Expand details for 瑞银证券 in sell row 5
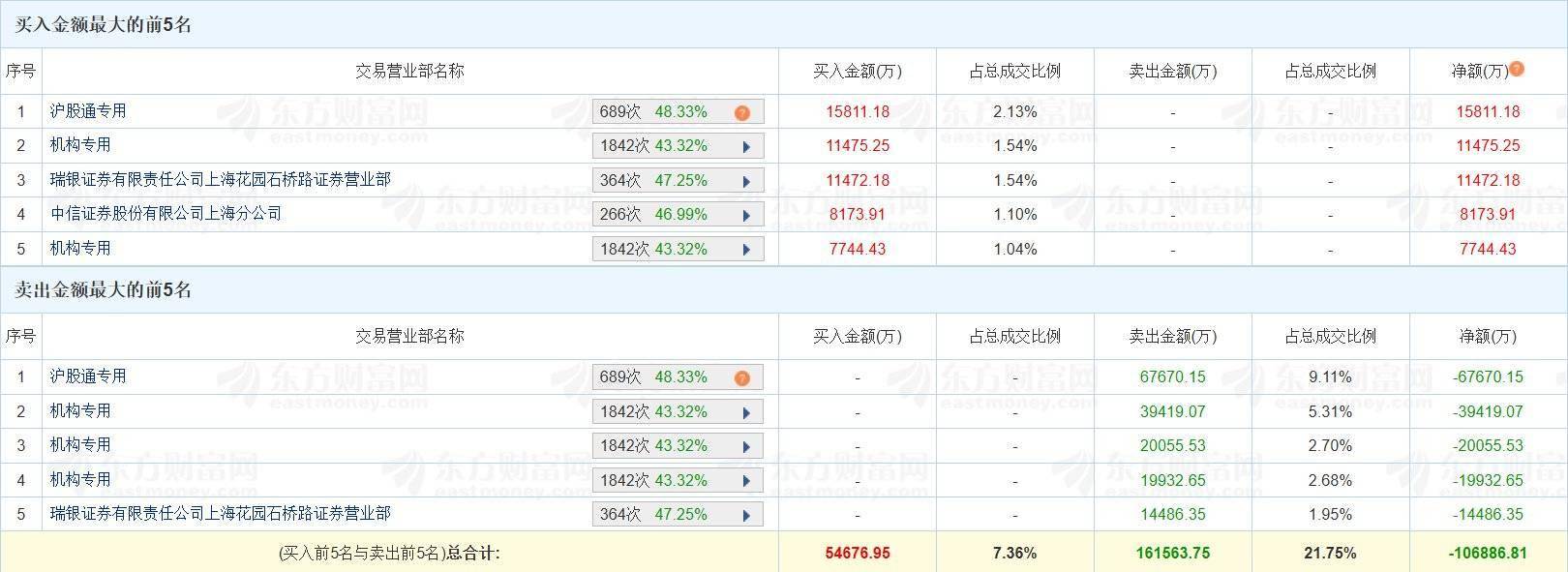The height and width of the screenshot is (572, 1568). (745, 514)
